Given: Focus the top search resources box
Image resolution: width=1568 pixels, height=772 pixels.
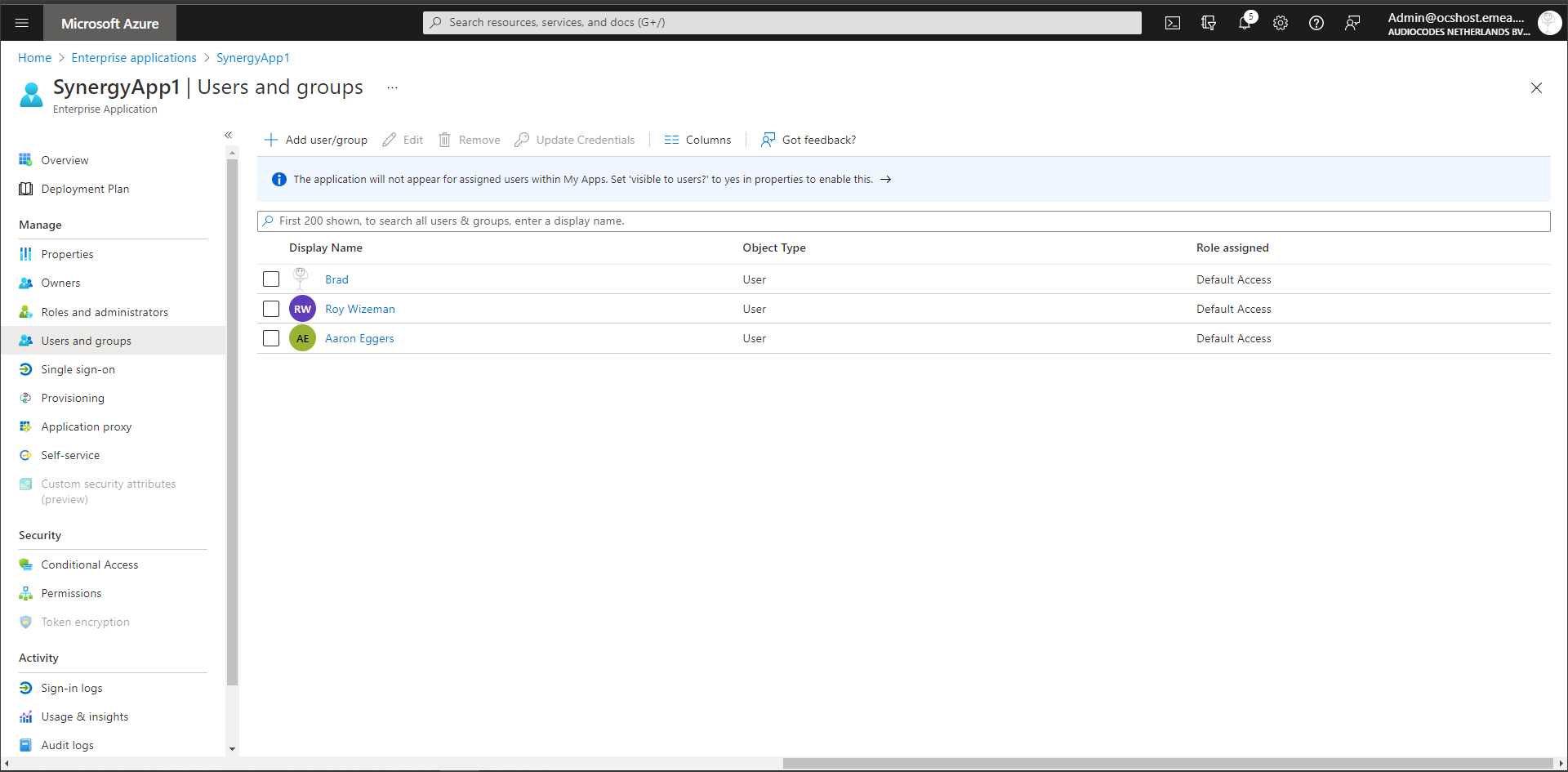Looking at the screenshot, I should pyautogui.click(x=782, y=23).
